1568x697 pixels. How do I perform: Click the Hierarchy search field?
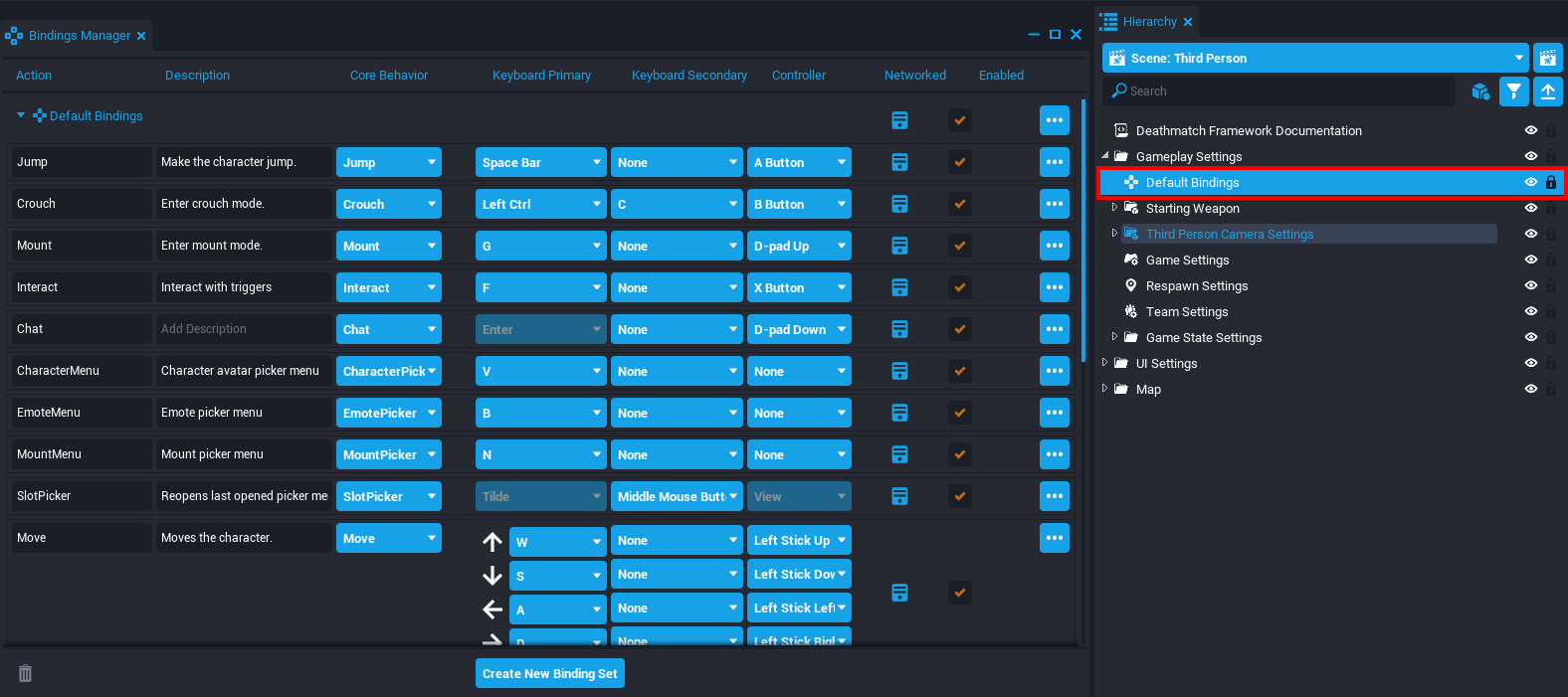(1283, 91)
